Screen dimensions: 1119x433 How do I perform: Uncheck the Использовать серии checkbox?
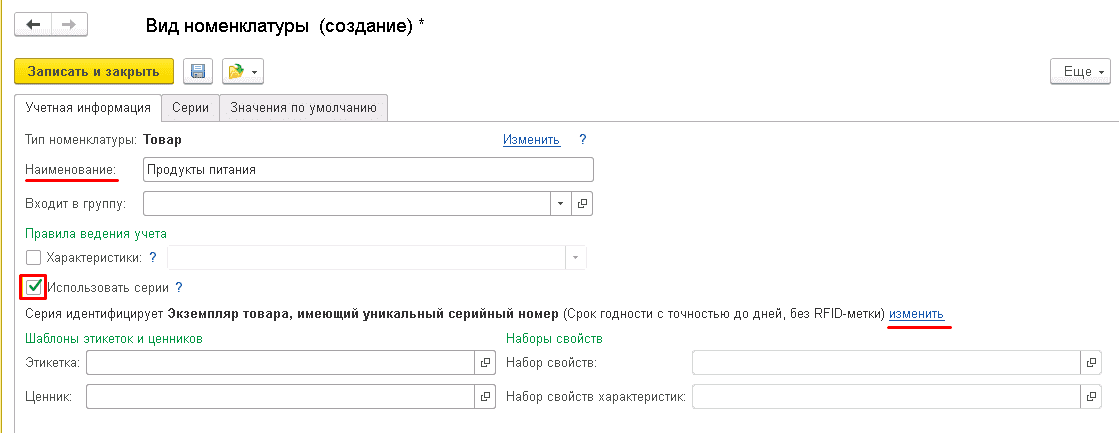(34, 287)
